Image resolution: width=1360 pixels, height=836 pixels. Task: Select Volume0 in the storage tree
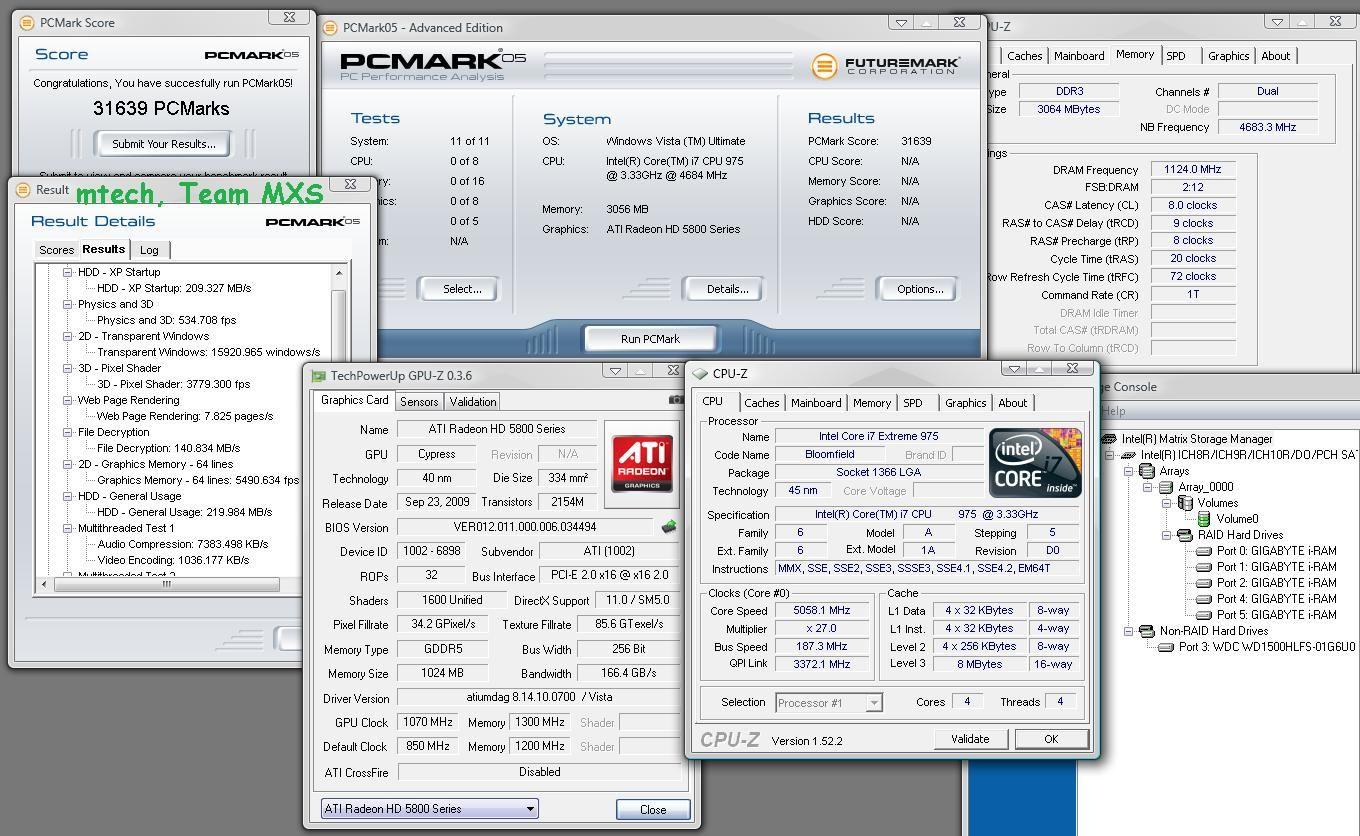tap(1237, 519)
